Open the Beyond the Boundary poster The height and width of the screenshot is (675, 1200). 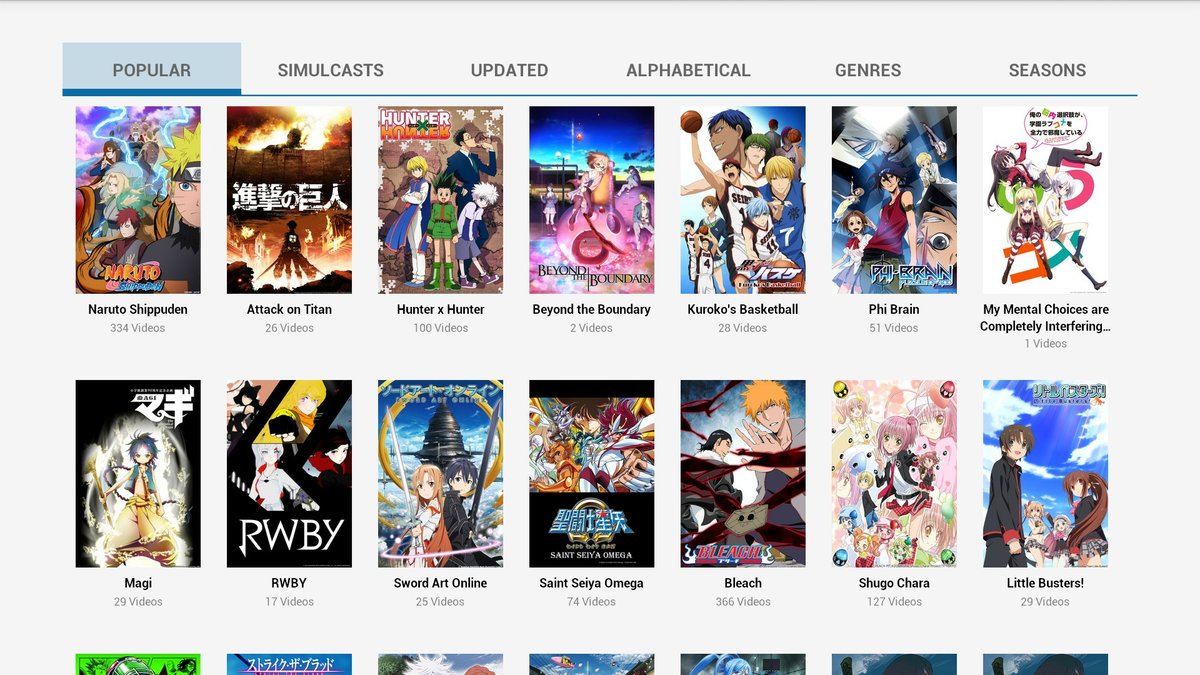coord(591,199)
